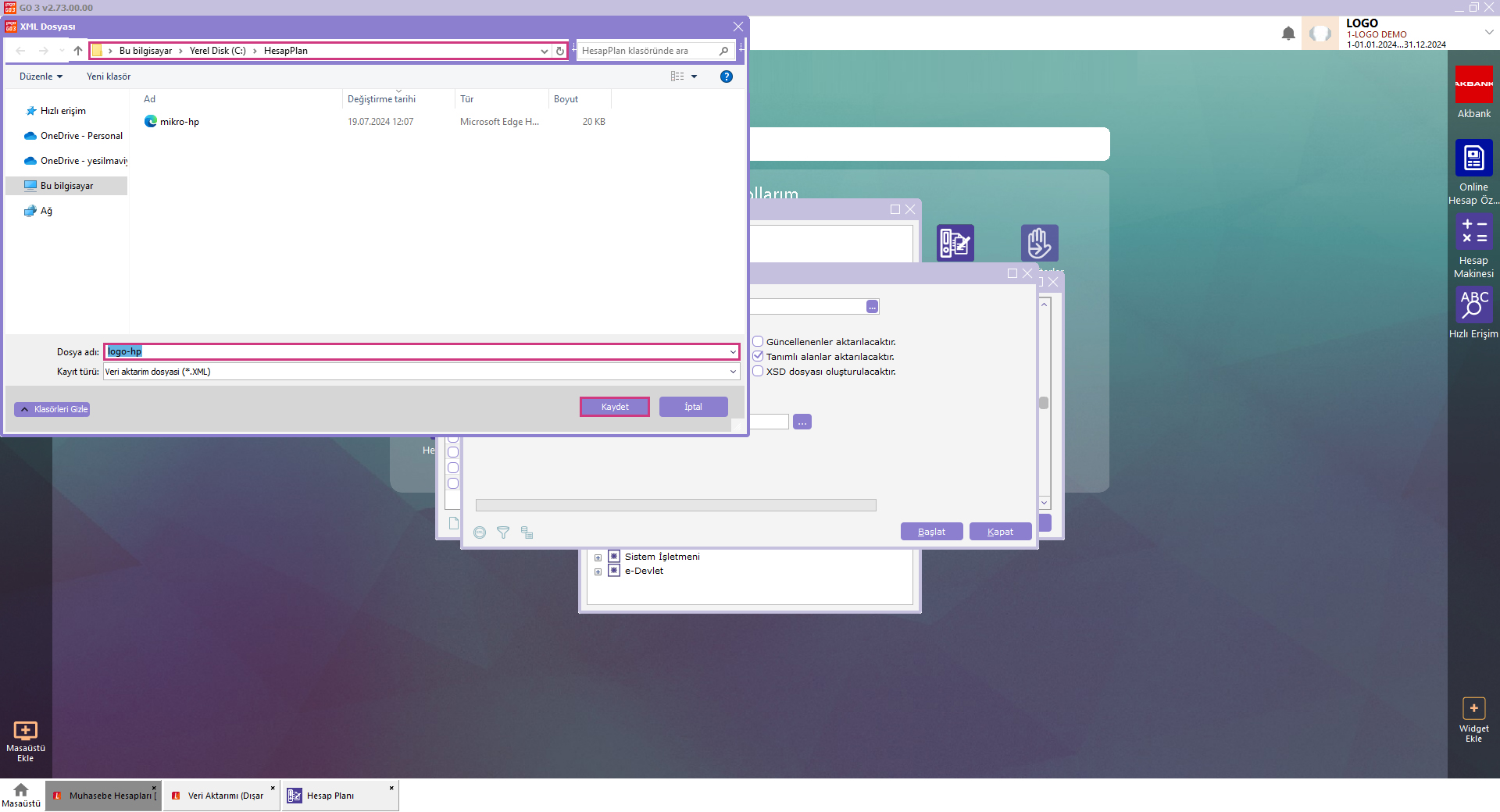The width and height of the screenshot is (1500, 812).
Task: Click the Başlat button
Action: pyautogui.click(x=931, y=532)
